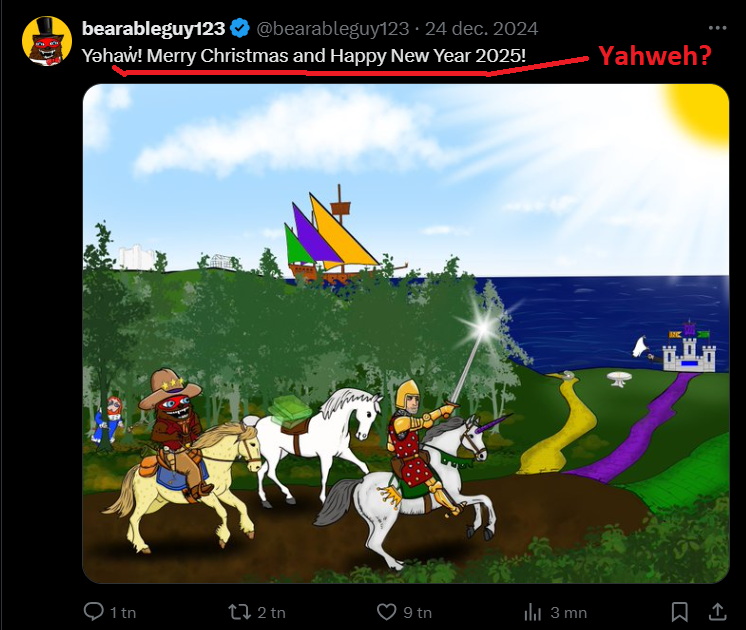Click the 24 dec. 2024 timestamp
This screenshot has width=746, height=630.
point(482,28)
